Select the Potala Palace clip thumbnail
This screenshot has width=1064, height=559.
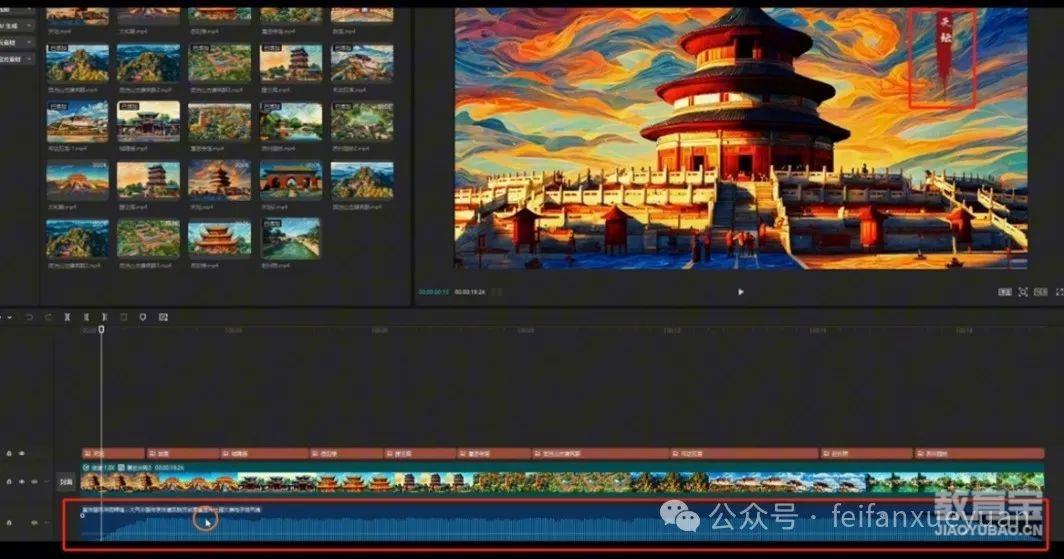(77, 121)
